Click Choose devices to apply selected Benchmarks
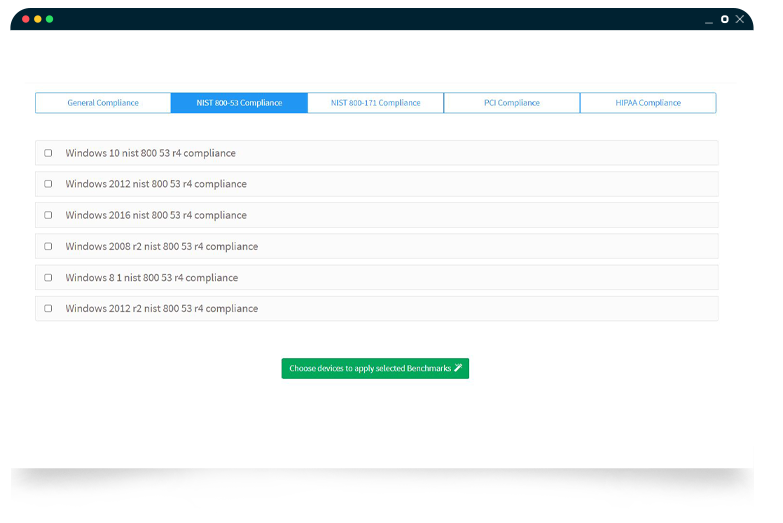 coord(375,369)
